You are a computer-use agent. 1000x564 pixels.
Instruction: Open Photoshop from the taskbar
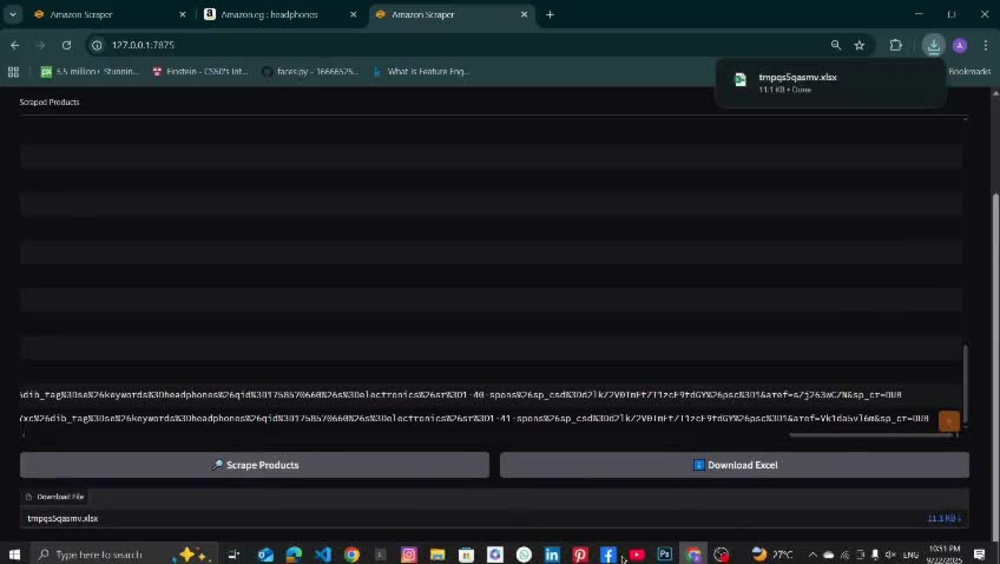[665, 554]
